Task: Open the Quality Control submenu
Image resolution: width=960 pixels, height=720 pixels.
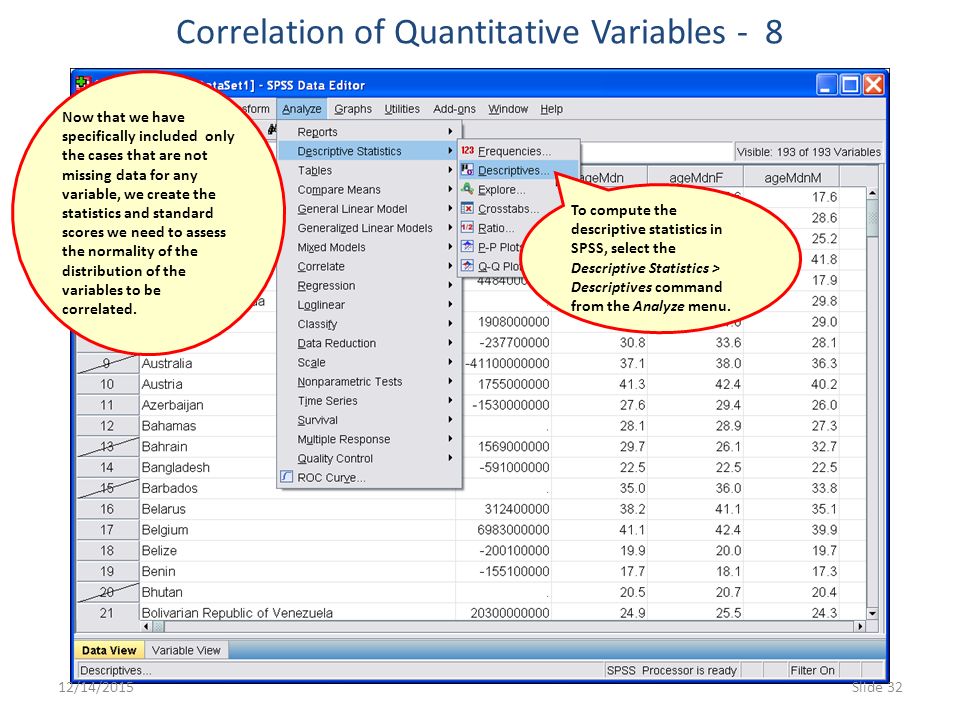Action: 369,458
